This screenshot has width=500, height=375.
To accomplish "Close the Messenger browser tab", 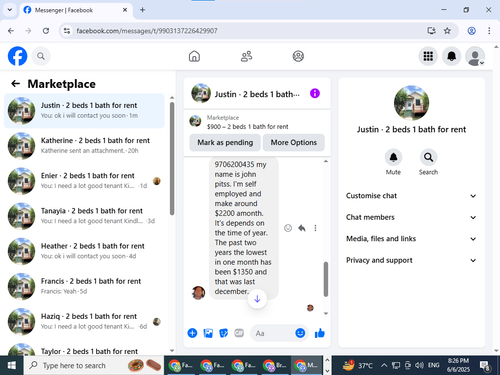I will point(125,10).
